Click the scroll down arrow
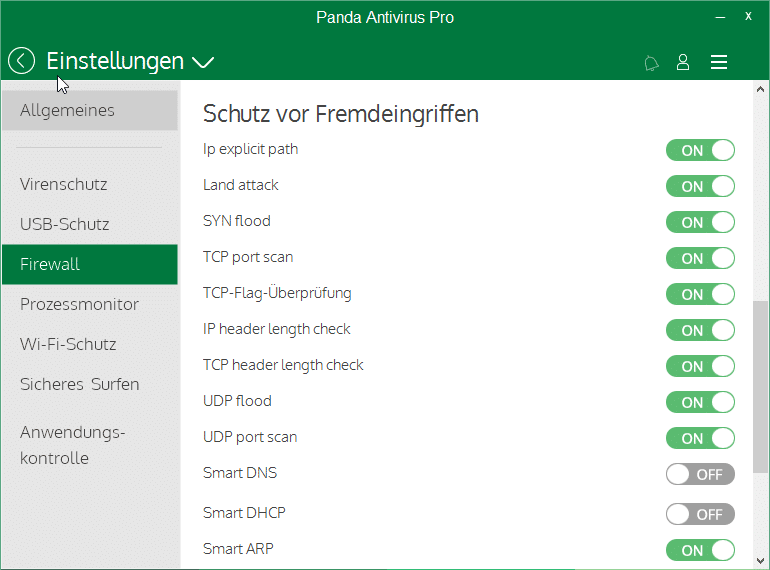Image resolution: width=770 pixels, height=570 pixels. coord(761,561)
